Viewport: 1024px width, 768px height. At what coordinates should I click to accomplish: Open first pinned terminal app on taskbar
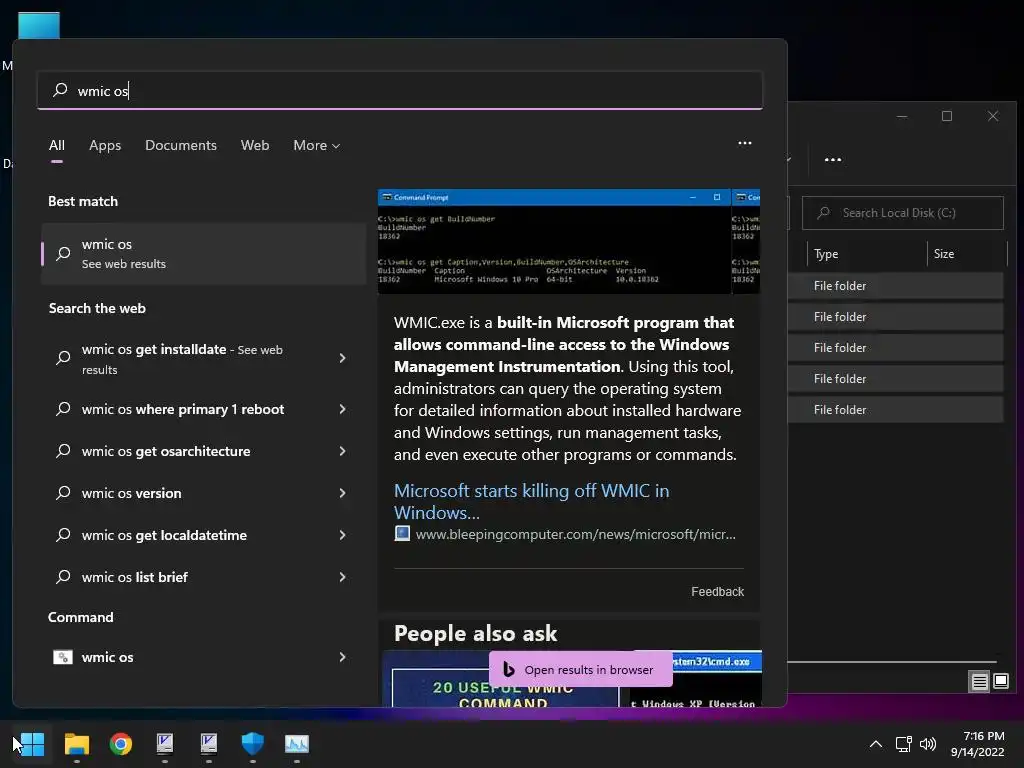click(x=165, y=743)
